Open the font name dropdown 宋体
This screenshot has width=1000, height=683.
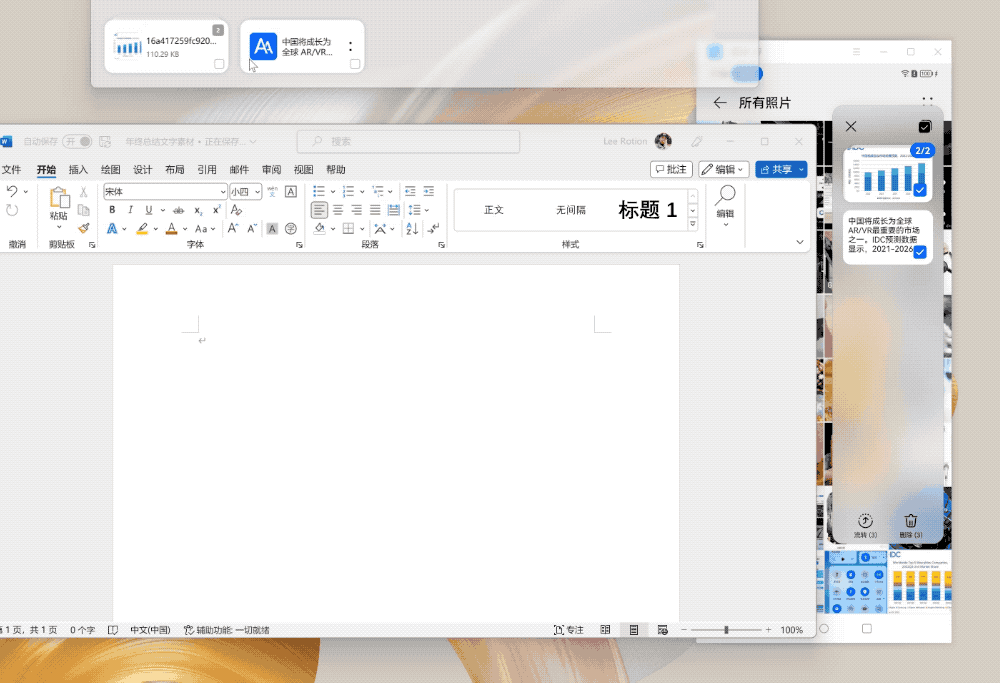pyautogui.click(x=222, y=192)
